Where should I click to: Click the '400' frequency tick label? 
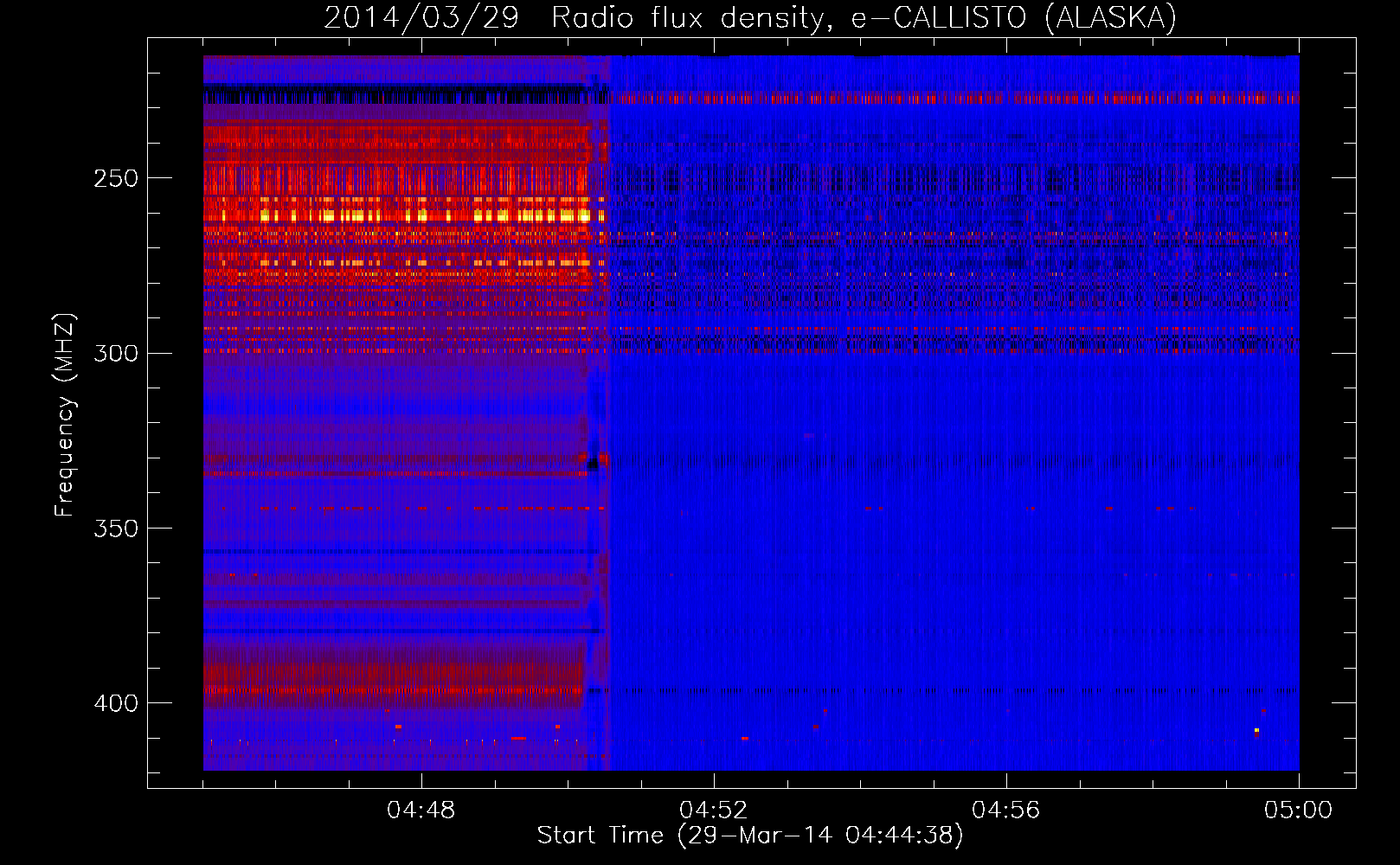[116, 702]
